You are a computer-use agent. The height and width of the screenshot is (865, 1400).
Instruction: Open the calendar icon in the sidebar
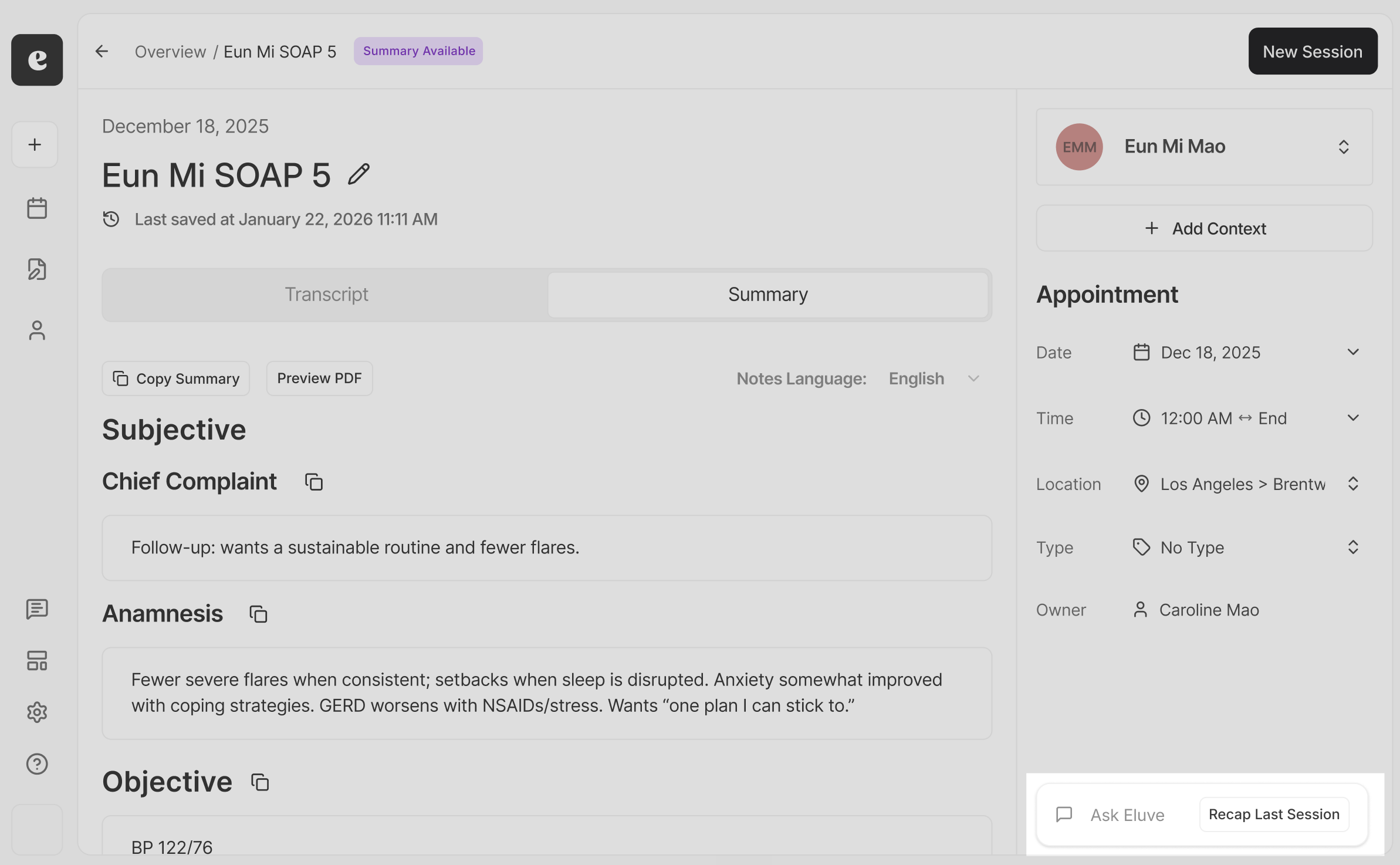[37, 208]
